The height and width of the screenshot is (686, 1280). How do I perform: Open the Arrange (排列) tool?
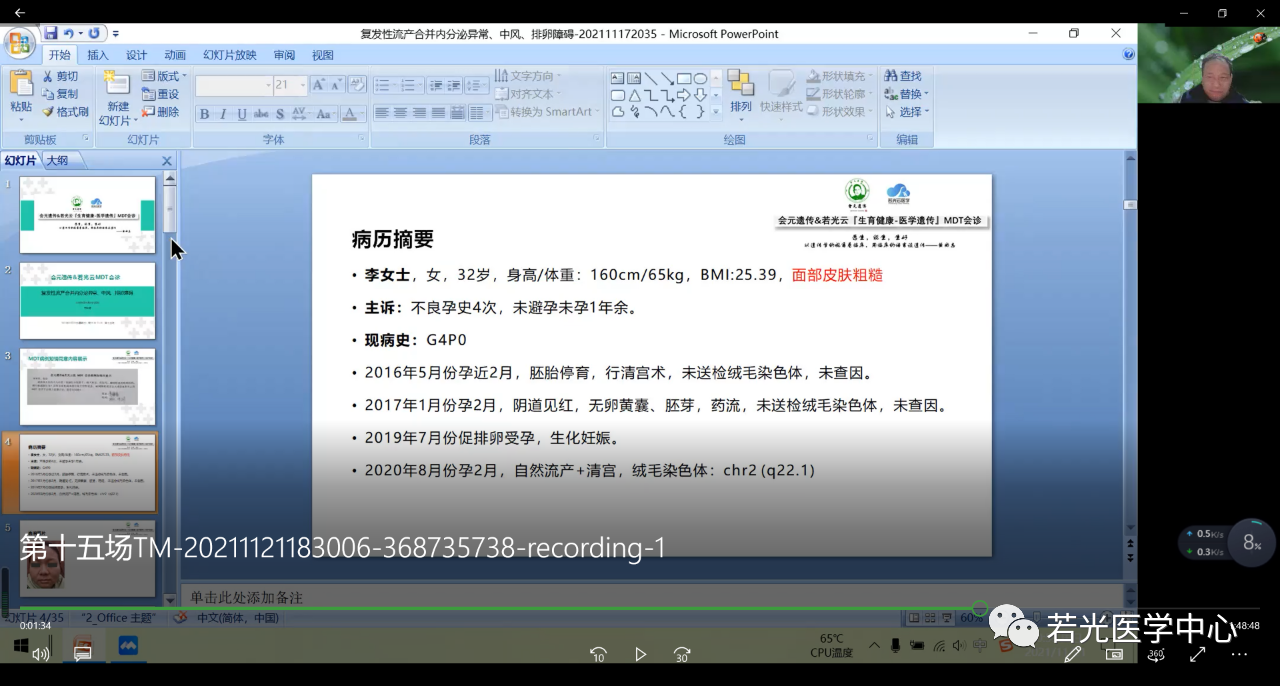[740, 91]
